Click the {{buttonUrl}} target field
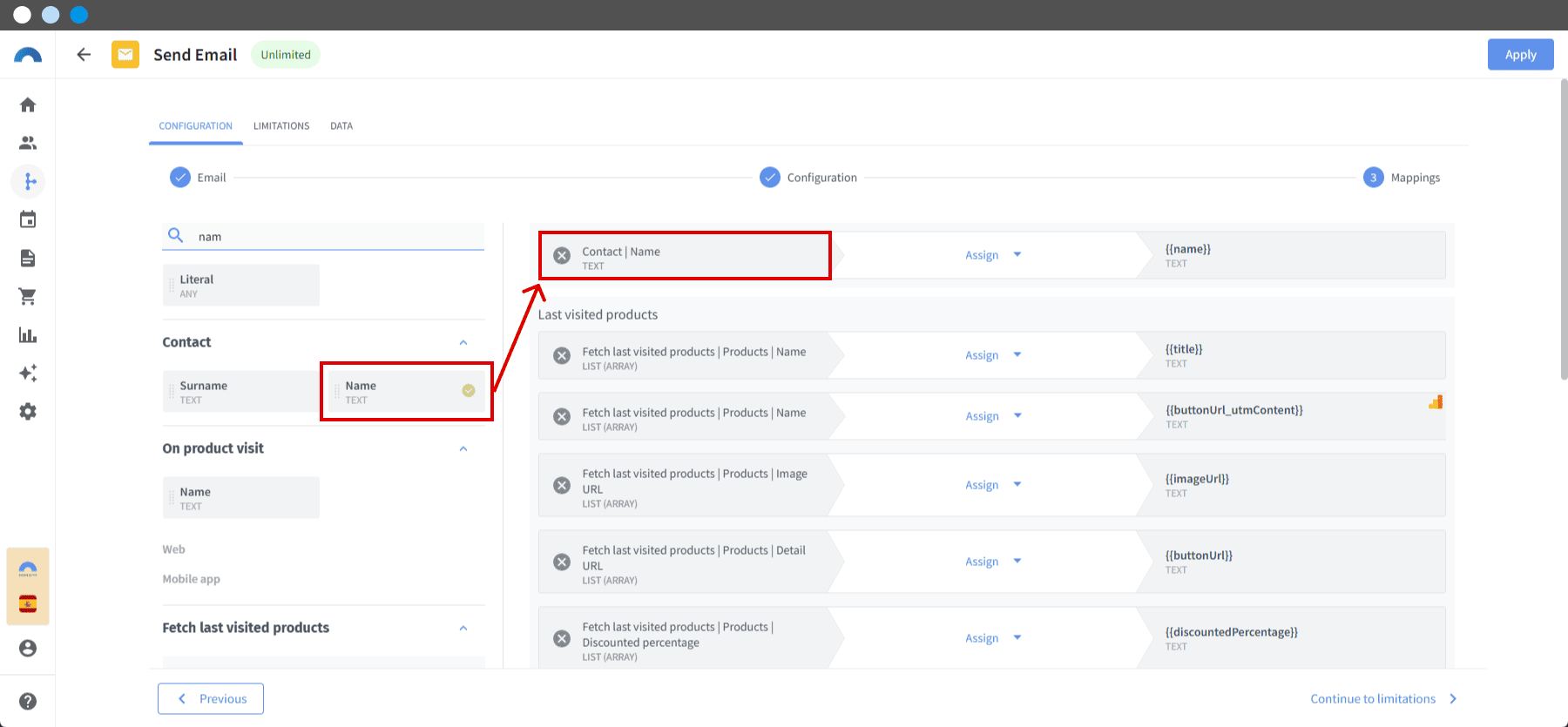The height and width of the screenshot is (727, 1568). point(1291,562)
